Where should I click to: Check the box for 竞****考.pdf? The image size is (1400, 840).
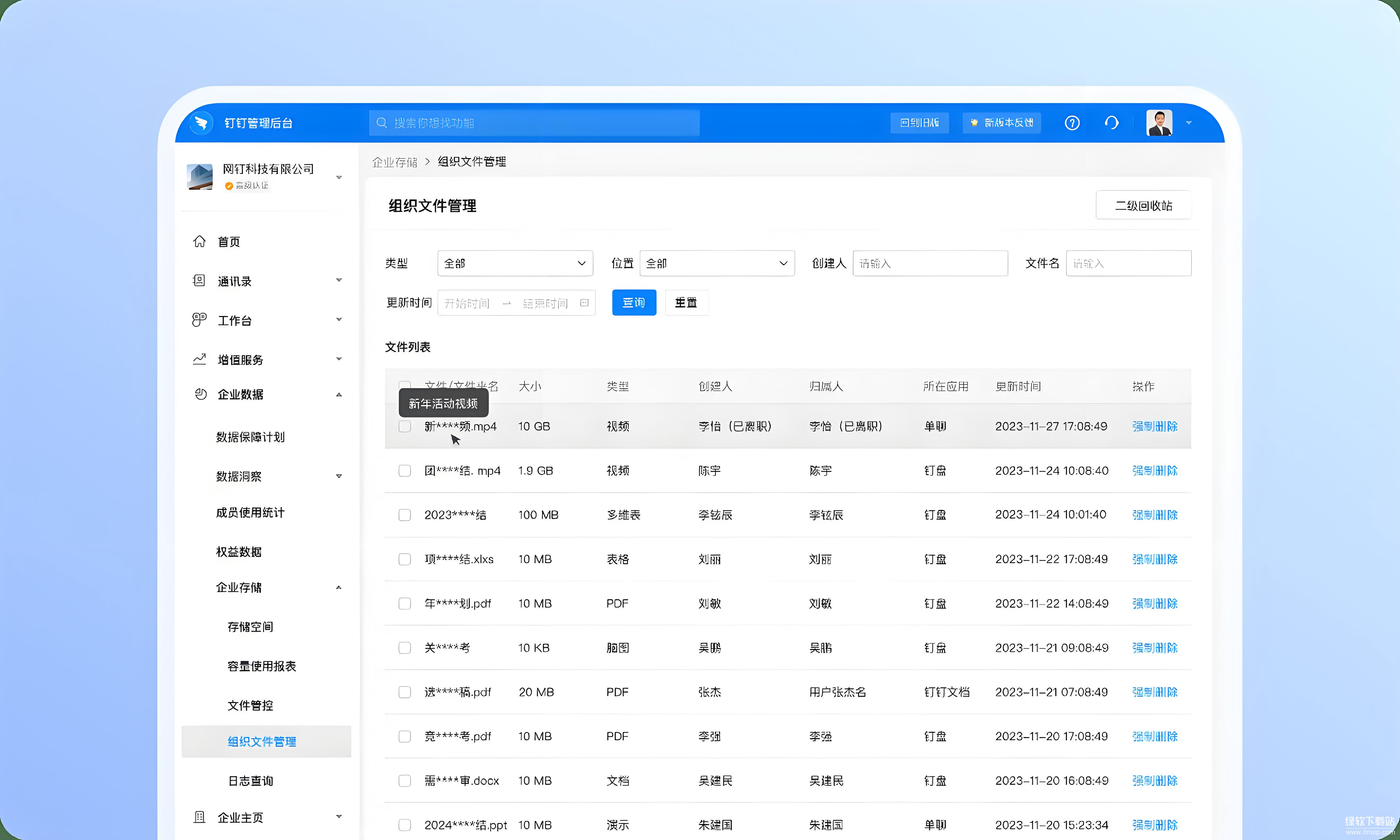click(405, 736)
